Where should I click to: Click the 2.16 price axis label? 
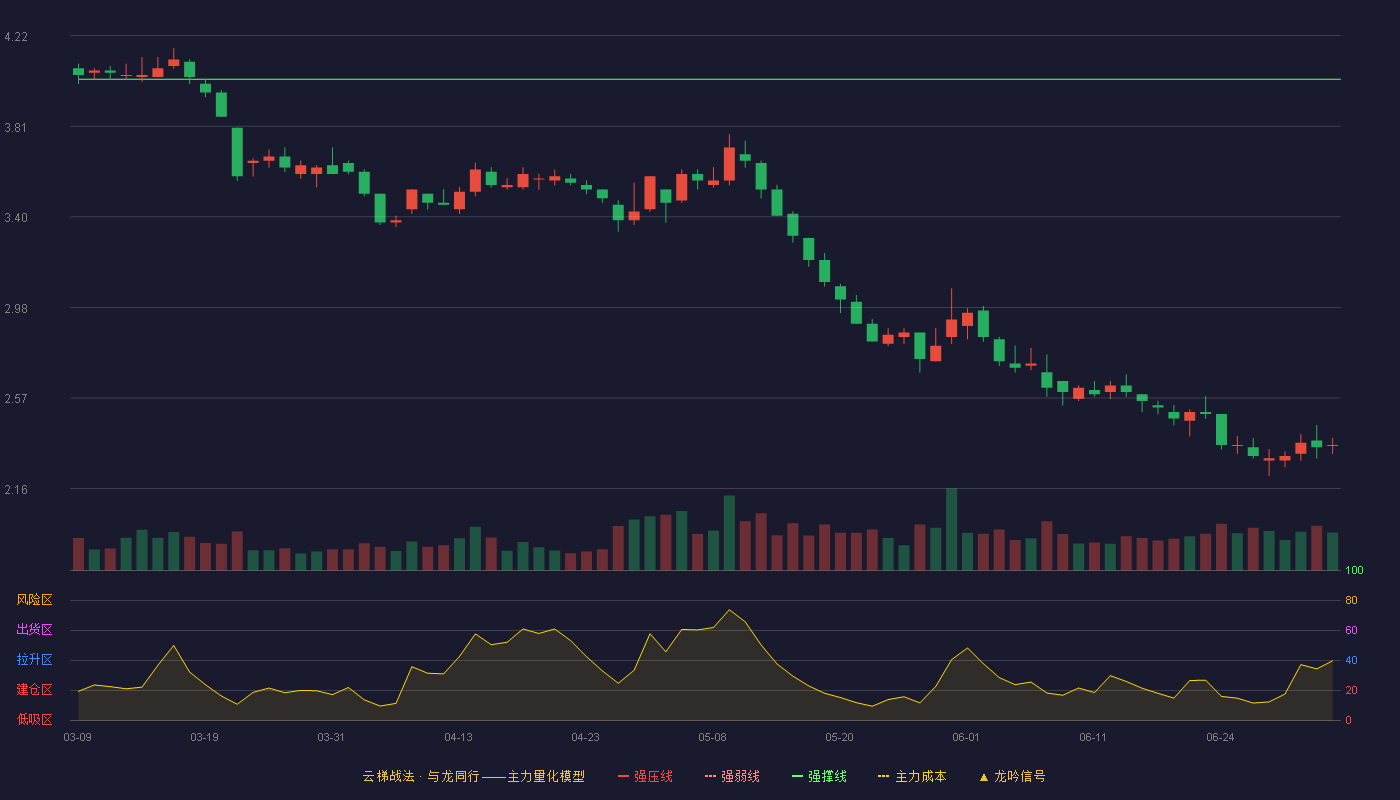click(x=16, y=489)
